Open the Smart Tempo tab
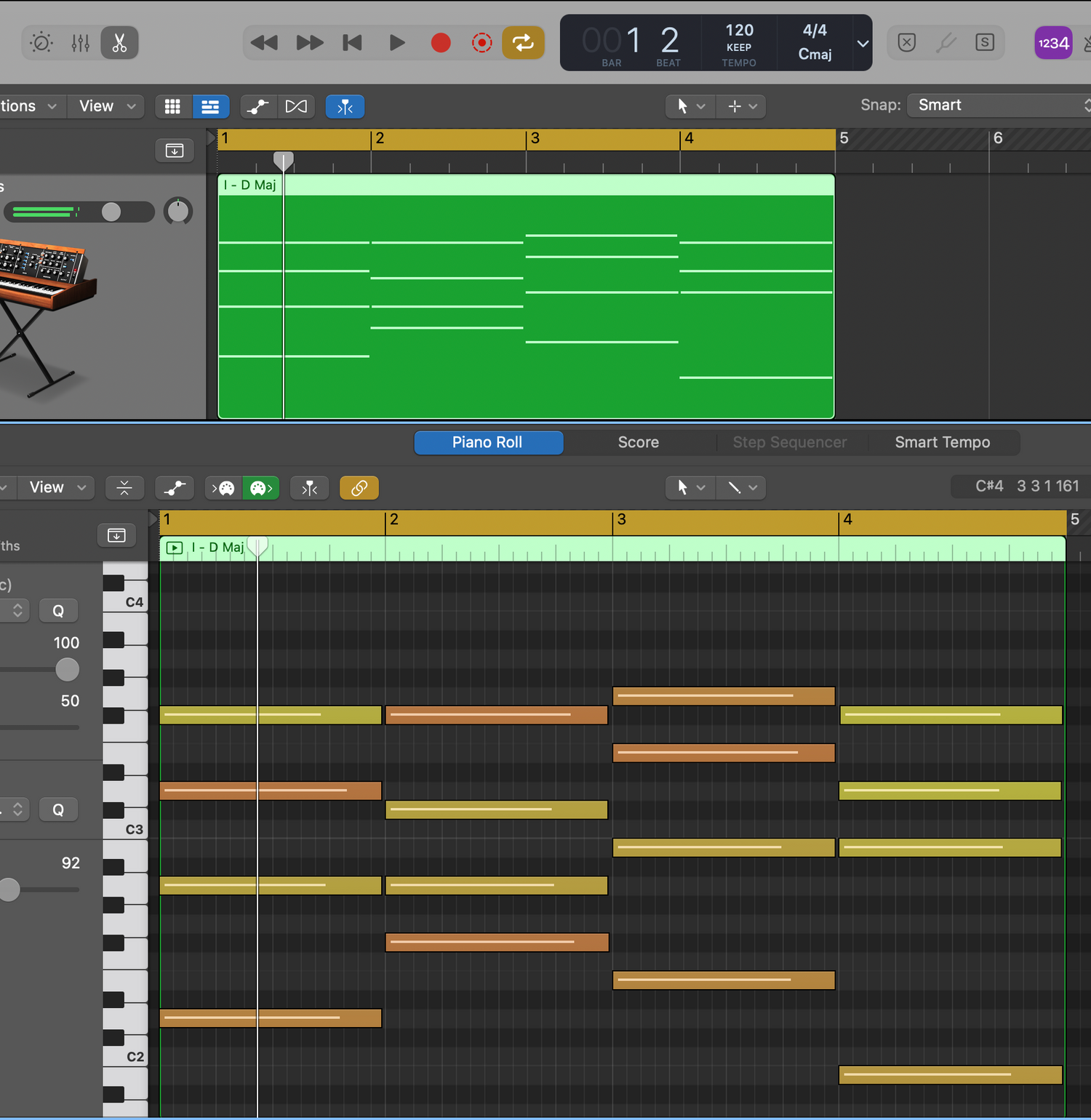Screen dimensions: 1091x1120 942,442
